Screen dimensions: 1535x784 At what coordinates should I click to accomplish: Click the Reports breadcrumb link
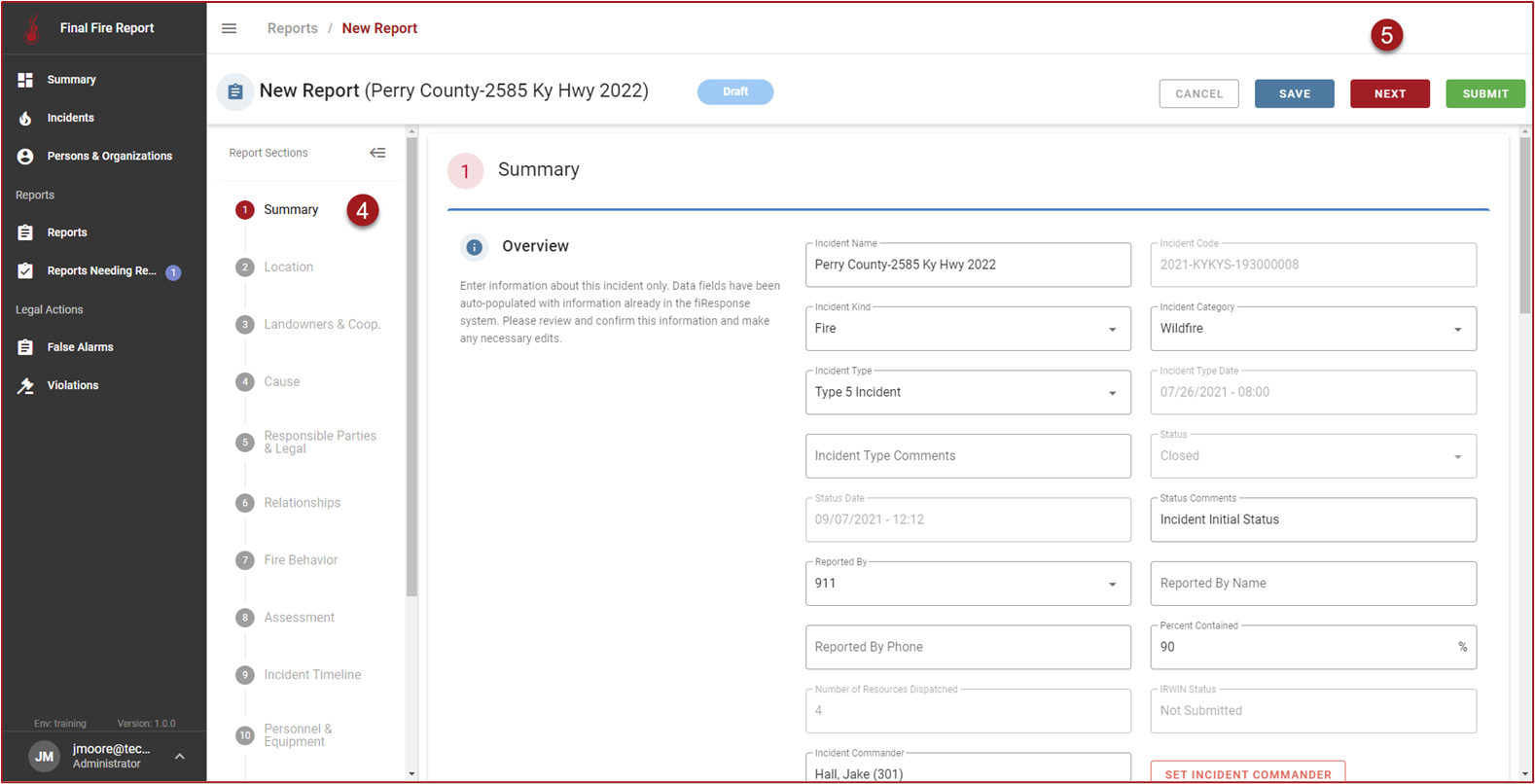pos(293,28)
